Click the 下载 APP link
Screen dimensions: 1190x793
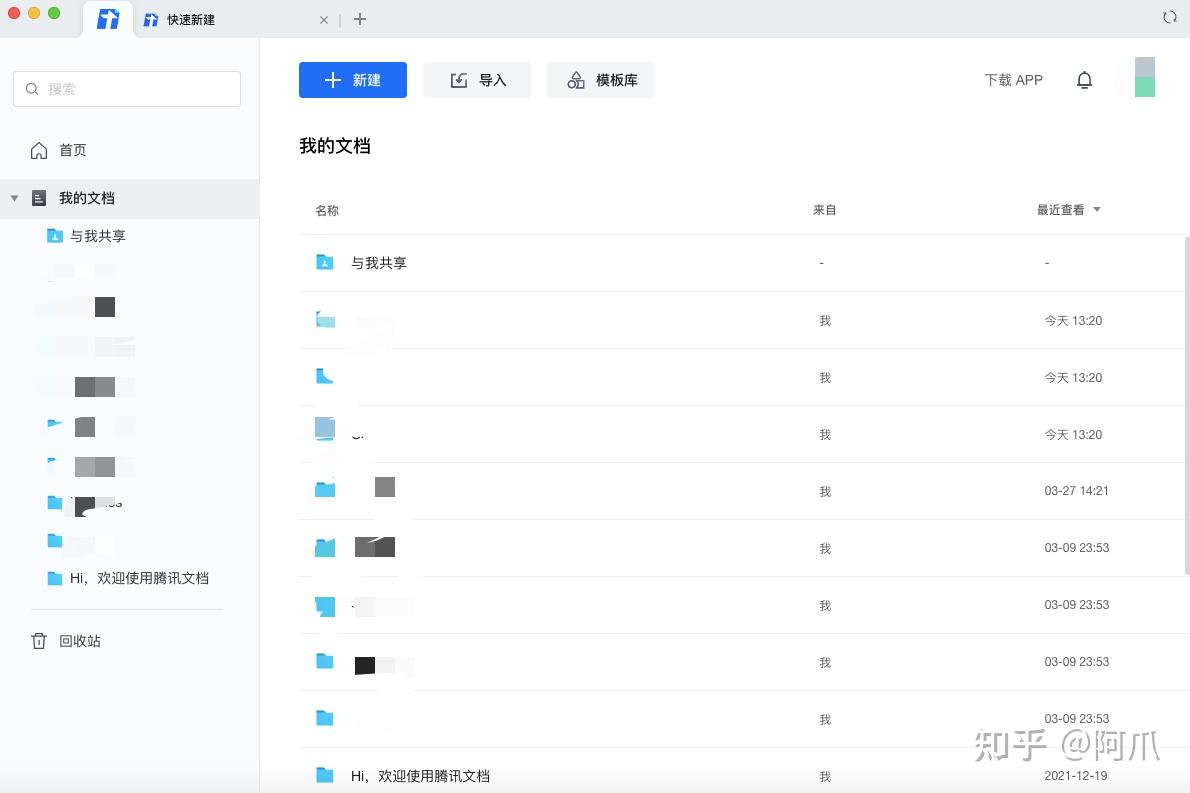coord(1013,80)
